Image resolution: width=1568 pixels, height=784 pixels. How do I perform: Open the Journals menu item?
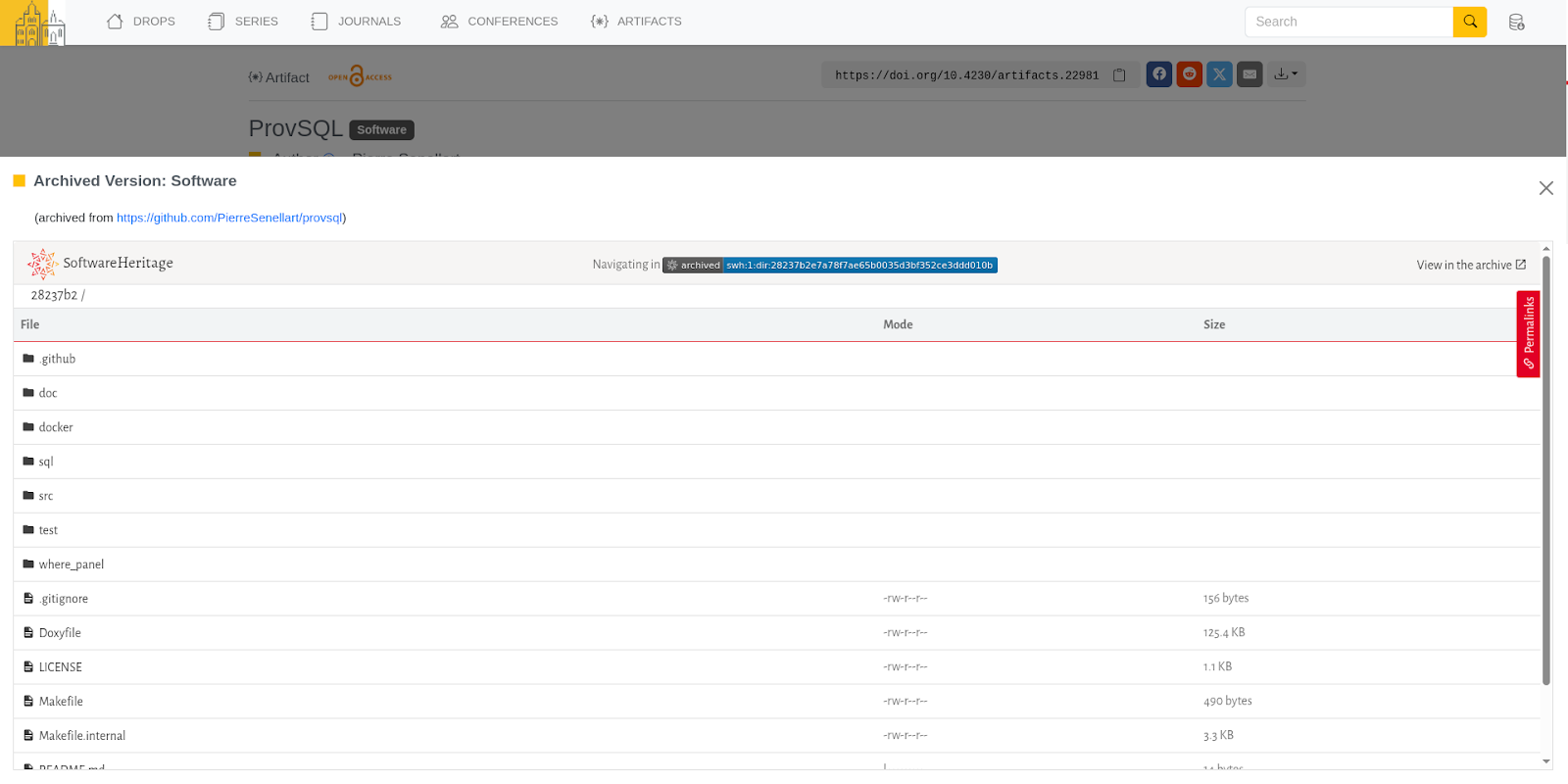click(x=356, y=22)
